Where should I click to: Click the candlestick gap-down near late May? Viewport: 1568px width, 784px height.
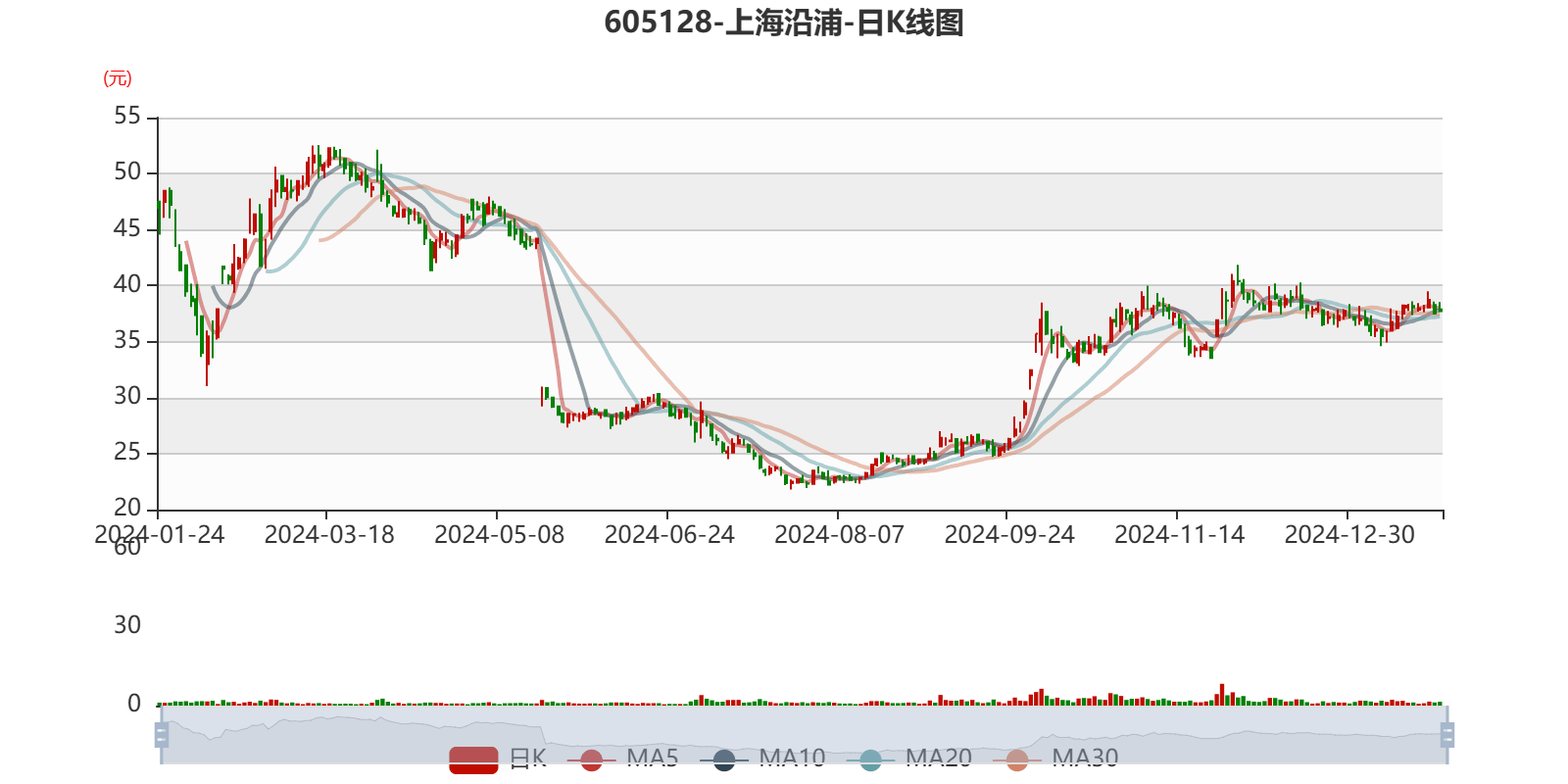coord(543,396)
